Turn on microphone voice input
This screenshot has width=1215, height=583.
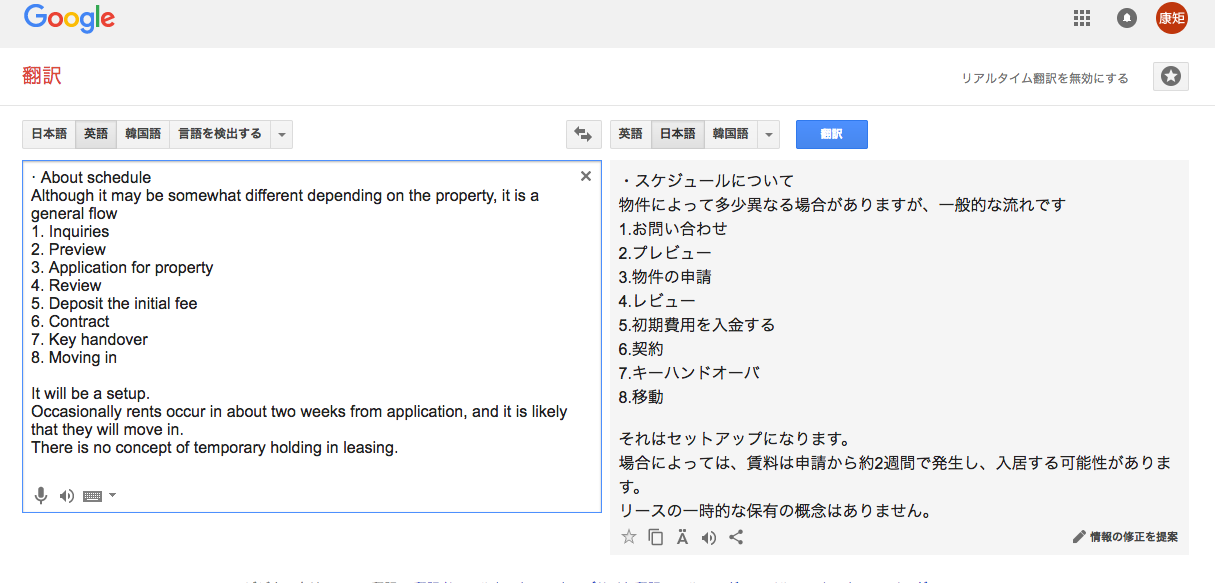[x=41, y=495]
